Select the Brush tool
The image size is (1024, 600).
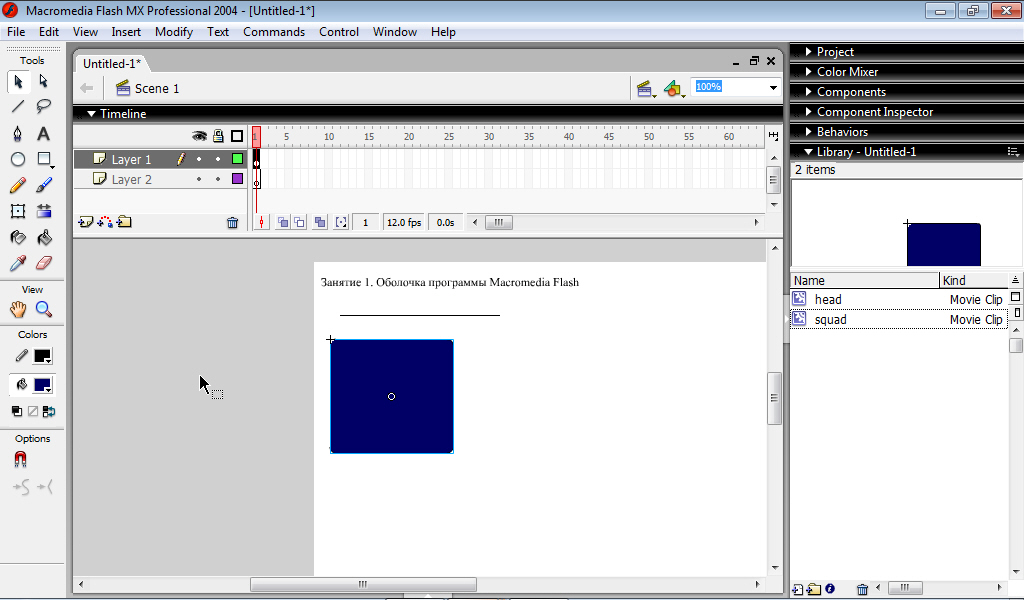coord(43,185)
